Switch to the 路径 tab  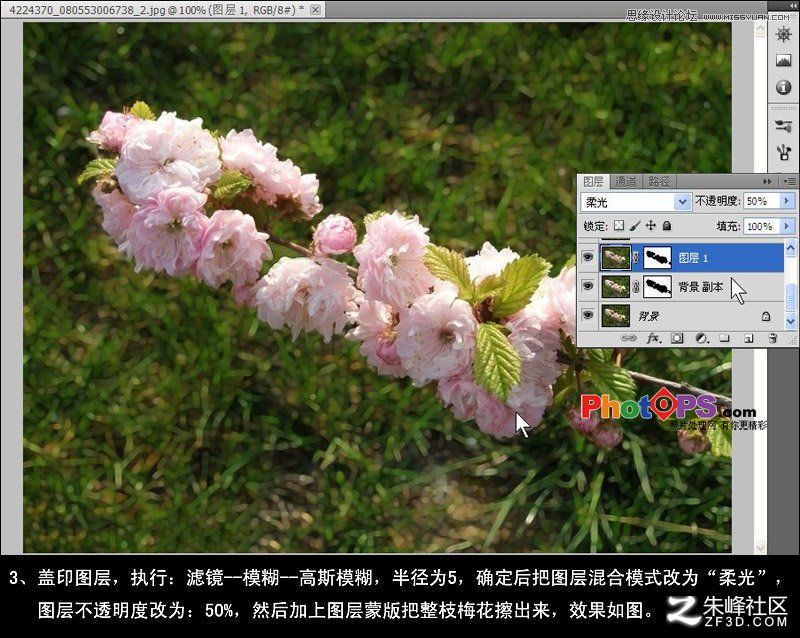coord(659,181)
